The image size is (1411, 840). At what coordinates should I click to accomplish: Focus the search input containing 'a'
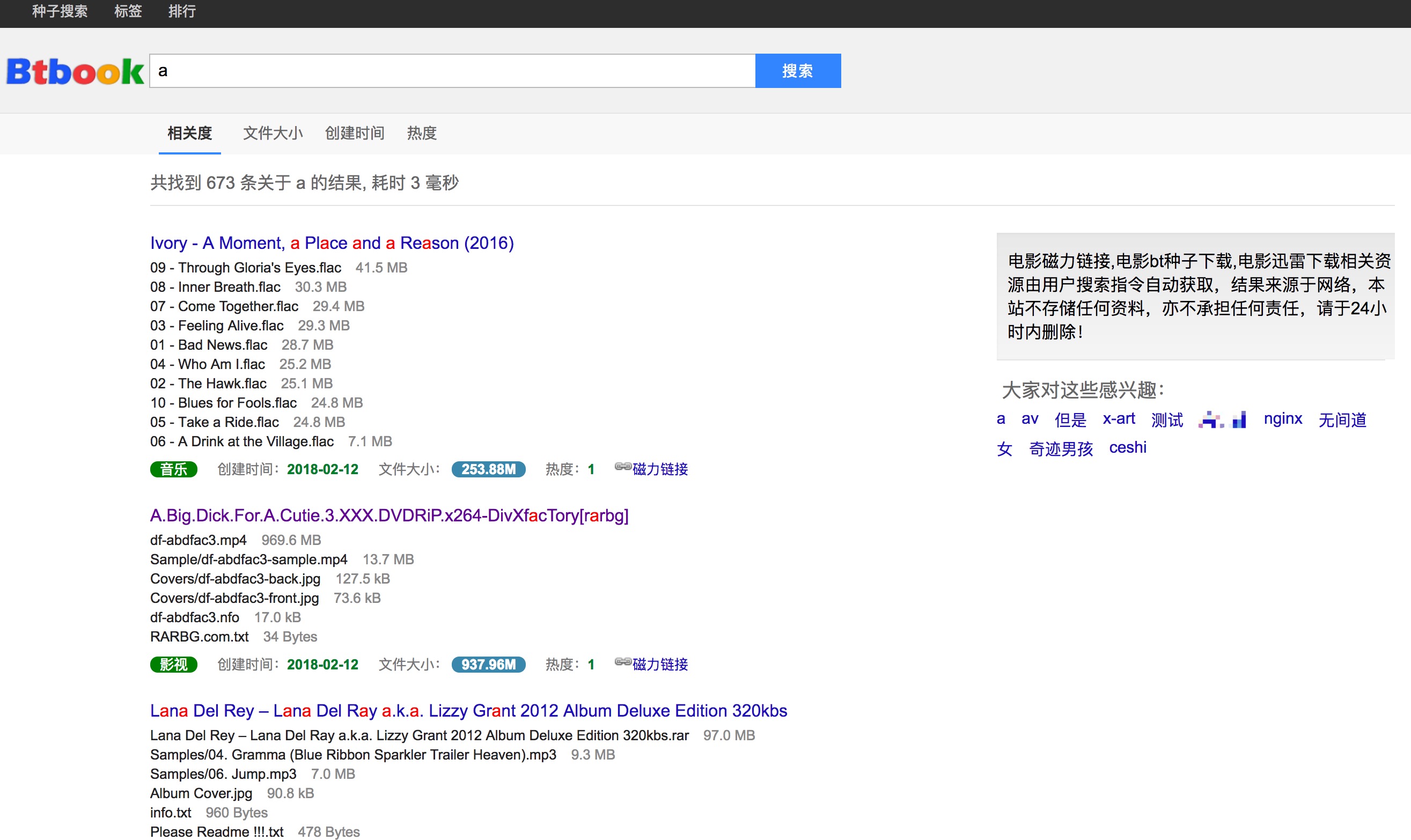tap(452, 71)
